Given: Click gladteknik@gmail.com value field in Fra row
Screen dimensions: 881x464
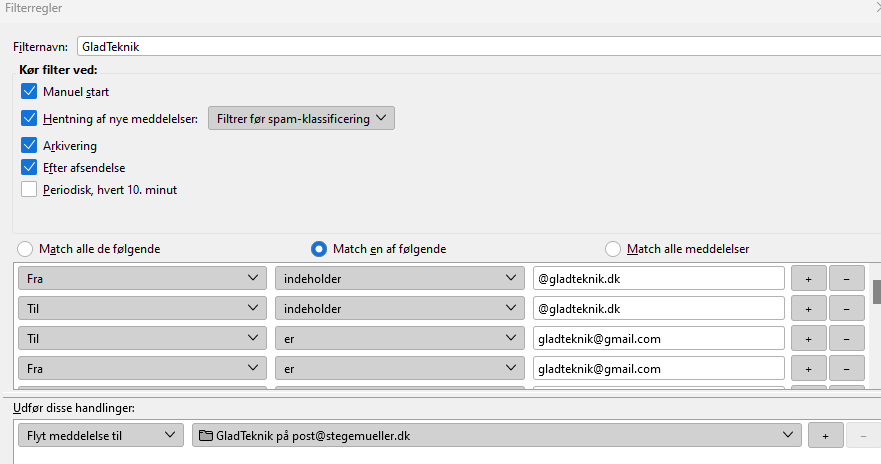Looking at the screenshot, I should 659,369.
